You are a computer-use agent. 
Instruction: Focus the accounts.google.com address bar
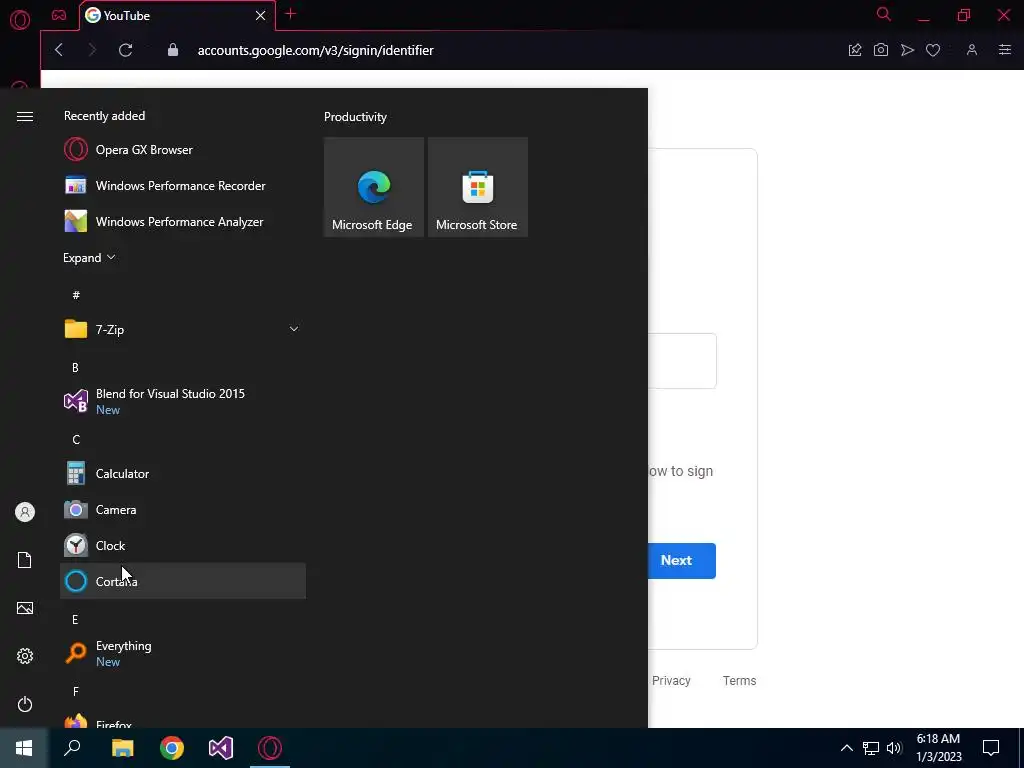pos(315,50)
